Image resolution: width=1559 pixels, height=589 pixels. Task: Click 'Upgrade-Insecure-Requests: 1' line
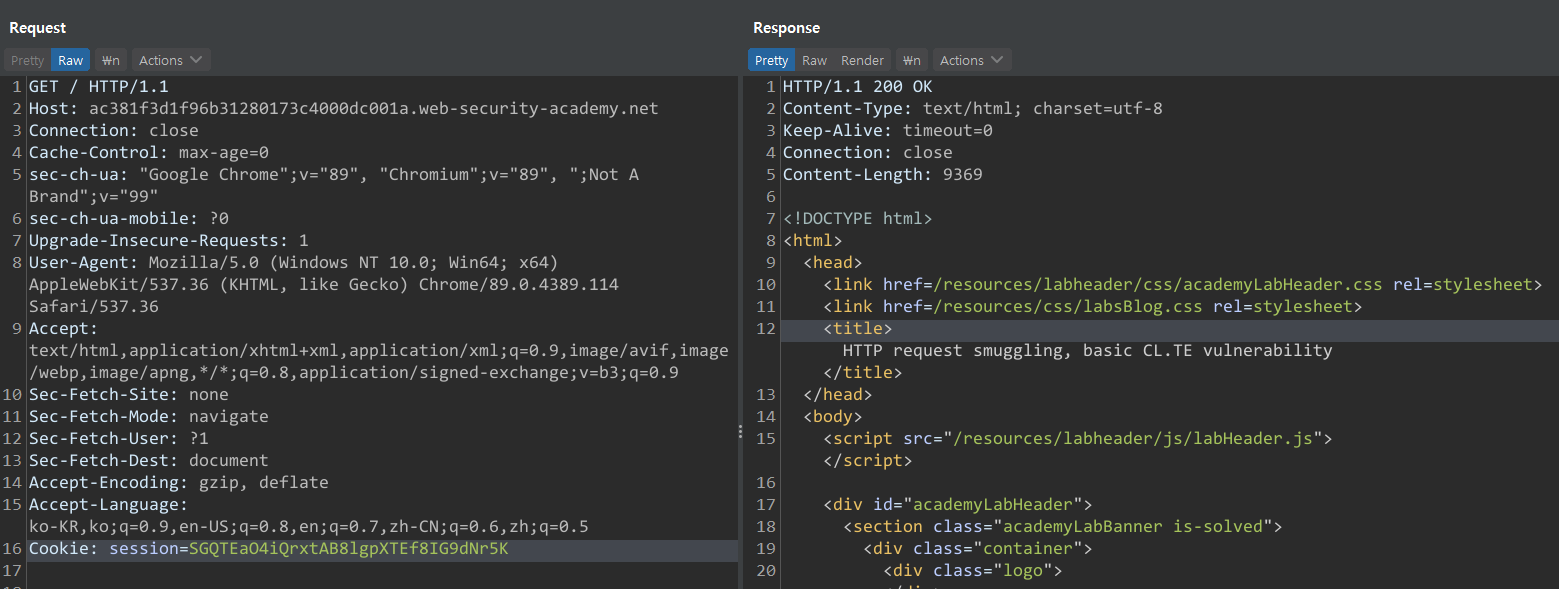pyautogui.click(x=168, y=240)
